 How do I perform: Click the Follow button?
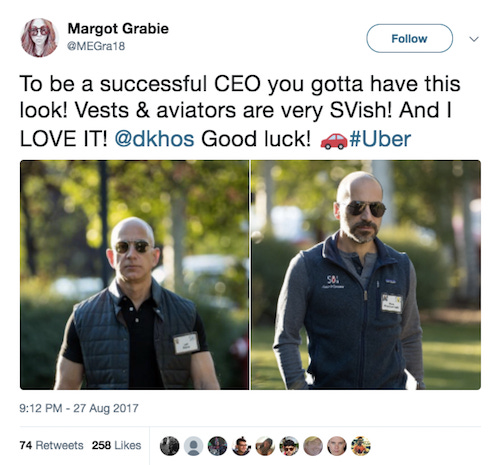(x=409, y=38)
